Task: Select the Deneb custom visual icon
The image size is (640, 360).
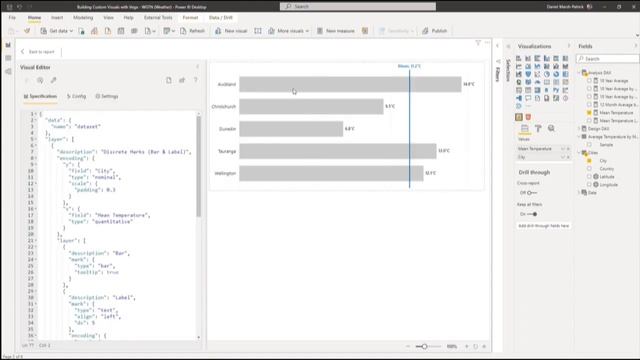Action: pyautogui.click(x=519, y=117)
